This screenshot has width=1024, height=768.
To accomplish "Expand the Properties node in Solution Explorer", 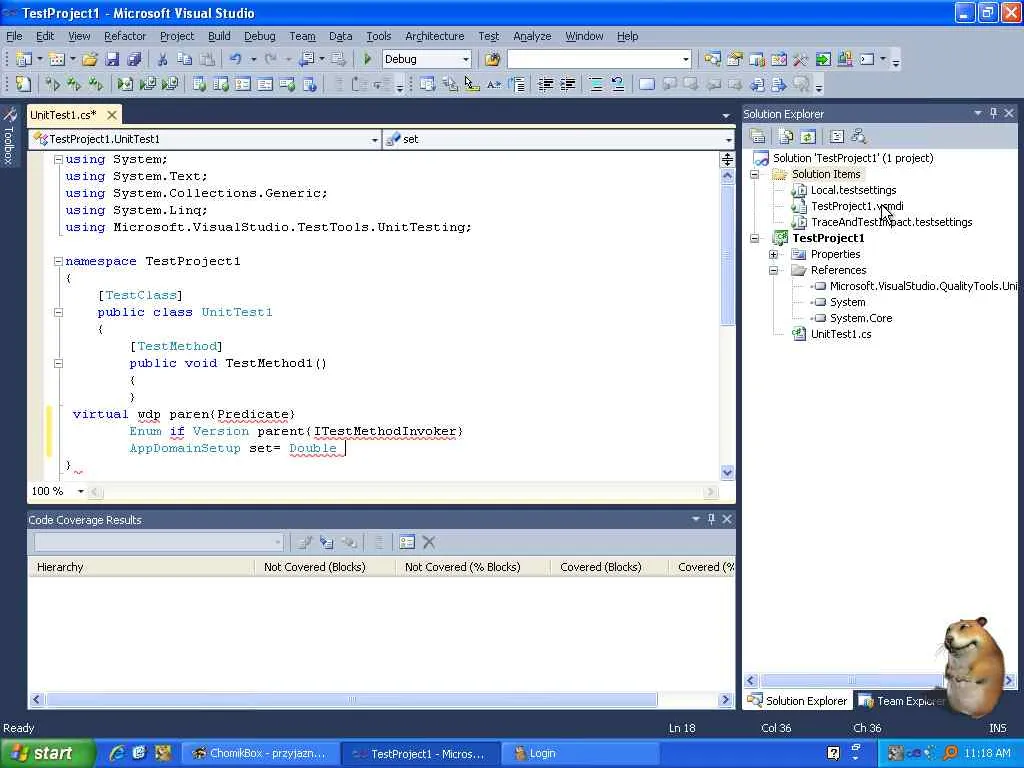I will (x=773, y=255).
